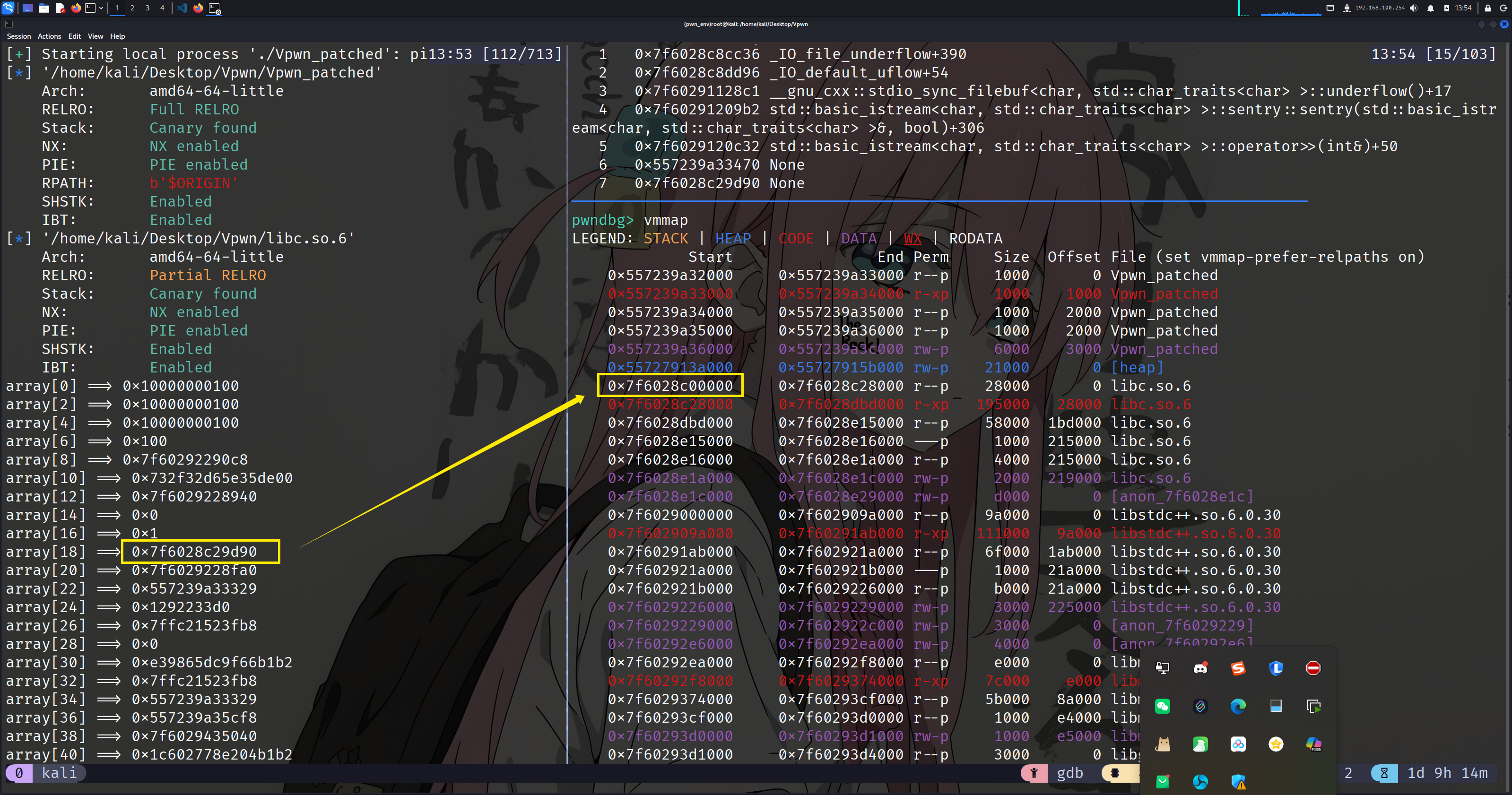Click the dark chain-link icon in tray popup

pos(1200,707)
